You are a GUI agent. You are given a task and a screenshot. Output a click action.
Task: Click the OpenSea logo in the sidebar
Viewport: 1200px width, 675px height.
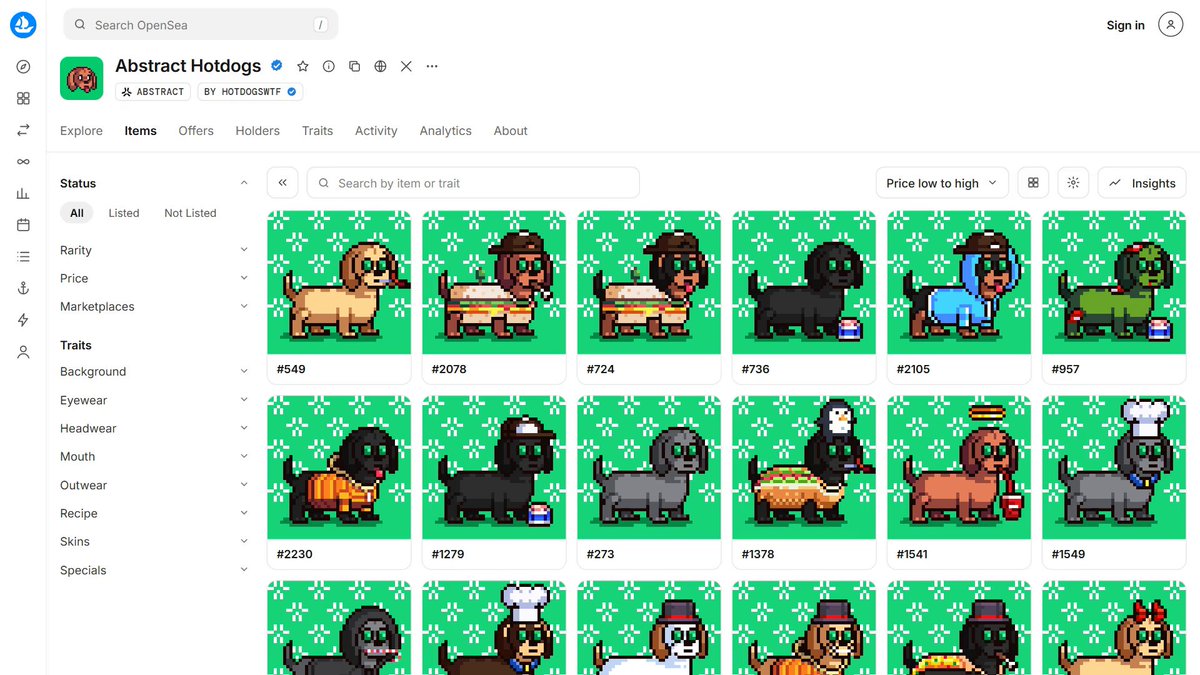pyautogui.click(x=23, y=25)
